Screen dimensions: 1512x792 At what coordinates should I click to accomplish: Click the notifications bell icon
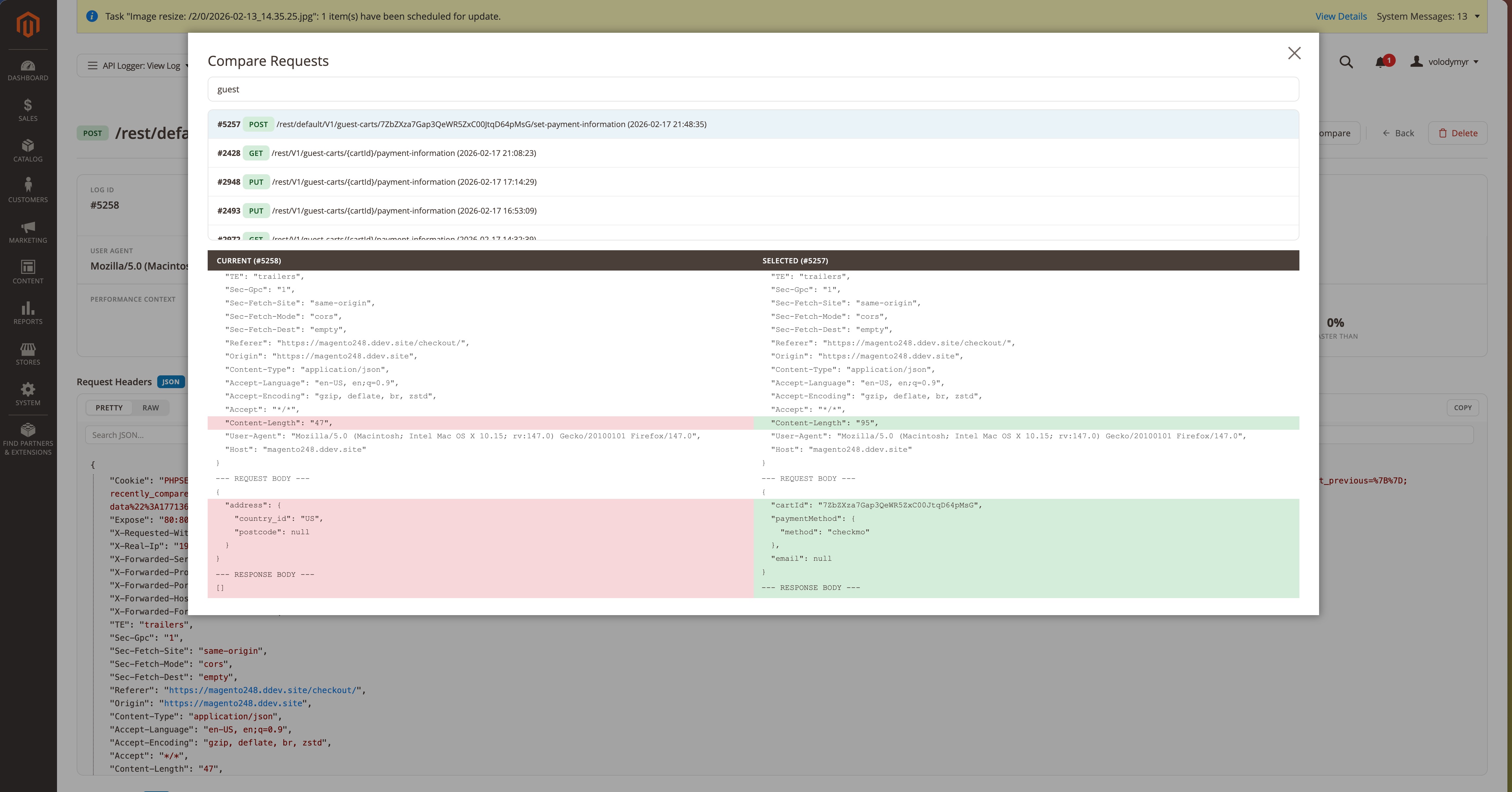click(x=1381, y=62)
